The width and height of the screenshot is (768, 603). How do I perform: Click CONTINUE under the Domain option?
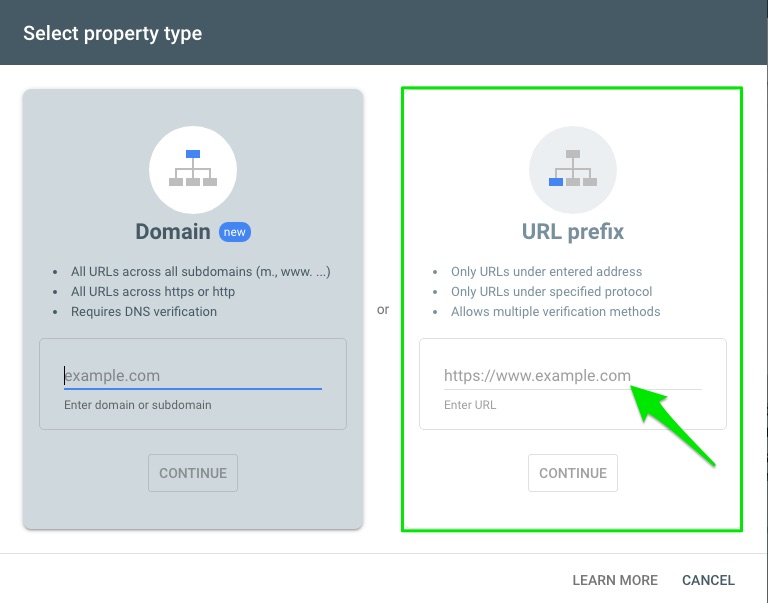coord(193,473)
